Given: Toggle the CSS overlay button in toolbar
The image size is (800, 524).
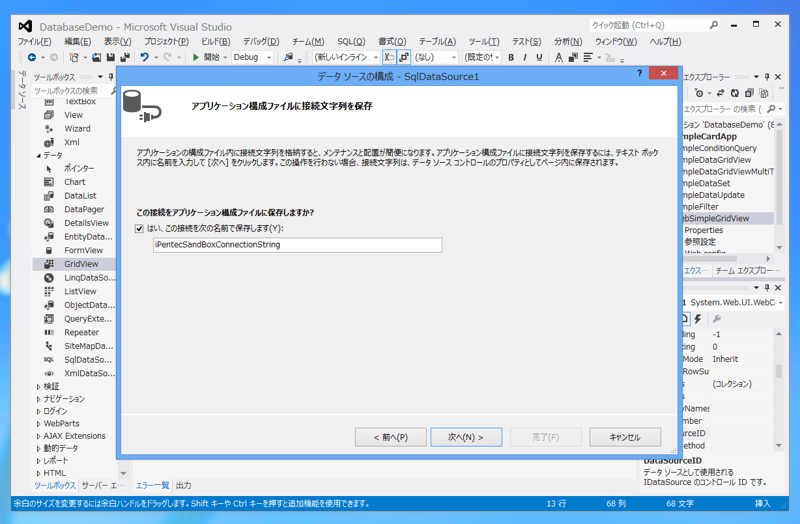Looking at the screenshot, I should pyautogui.click(x=404, y=57).
